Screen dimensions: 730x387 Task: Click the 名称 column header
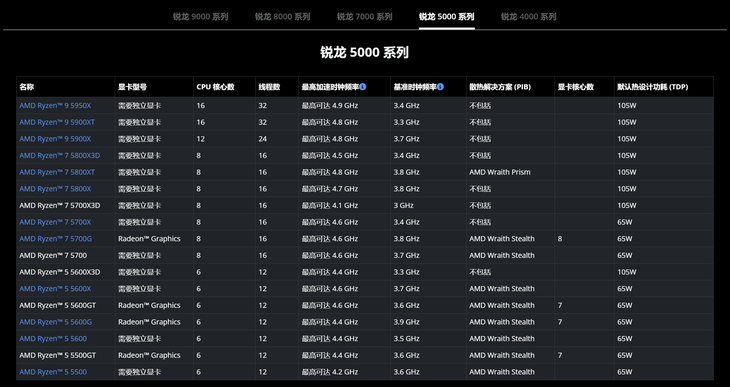pos(27,87)
